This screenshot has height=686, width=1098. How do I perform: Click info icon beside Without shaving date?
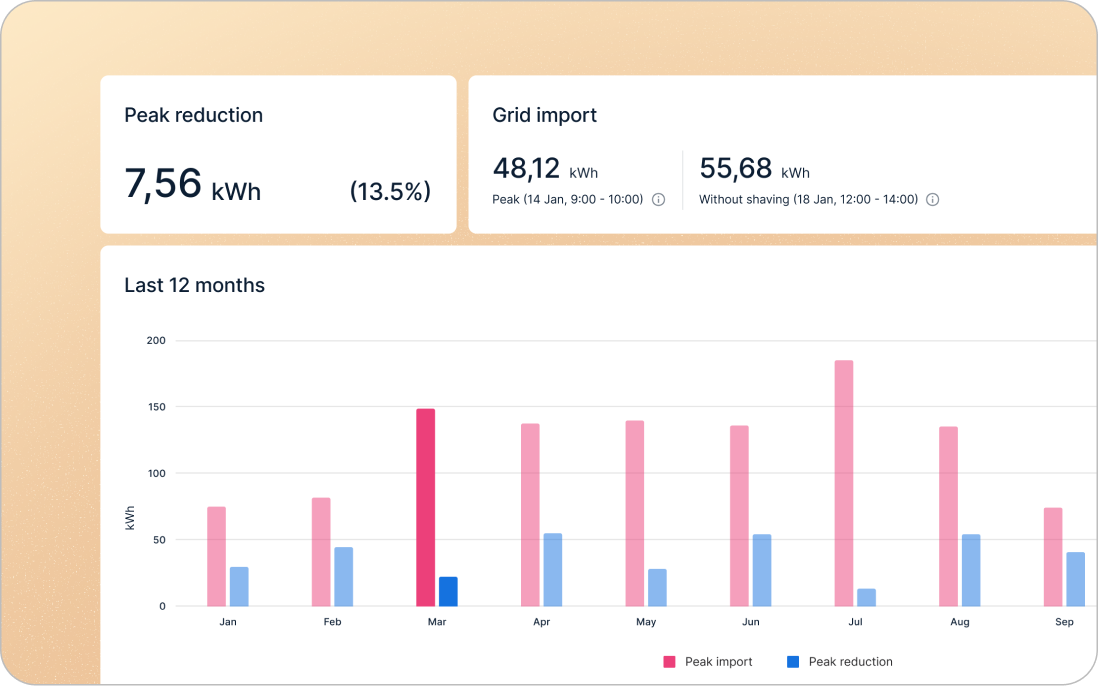tap(932, 199)
